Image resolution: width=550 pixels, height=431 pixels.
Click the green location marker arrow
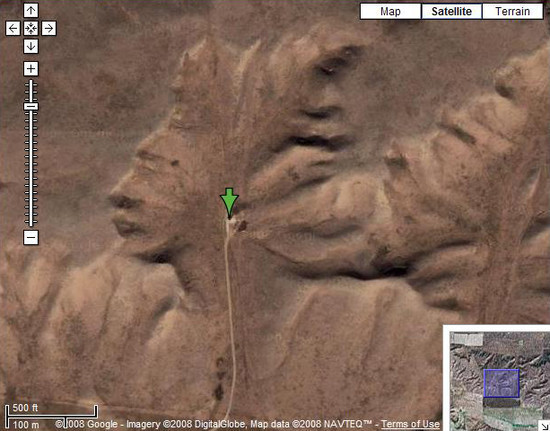point(229,203)
